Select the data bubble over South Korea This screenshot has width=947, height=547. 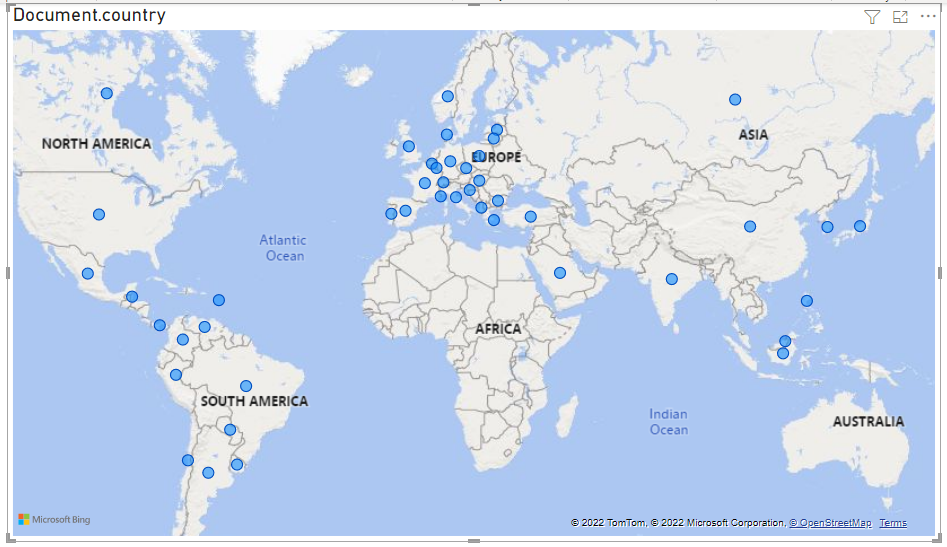coord(827,227)
